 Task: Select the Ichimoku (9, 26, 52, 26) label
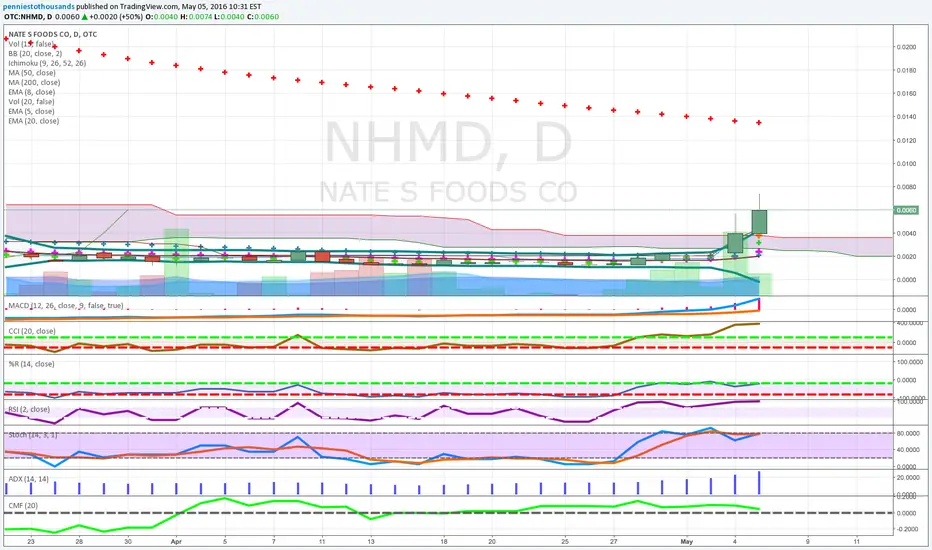coord(47,63)
